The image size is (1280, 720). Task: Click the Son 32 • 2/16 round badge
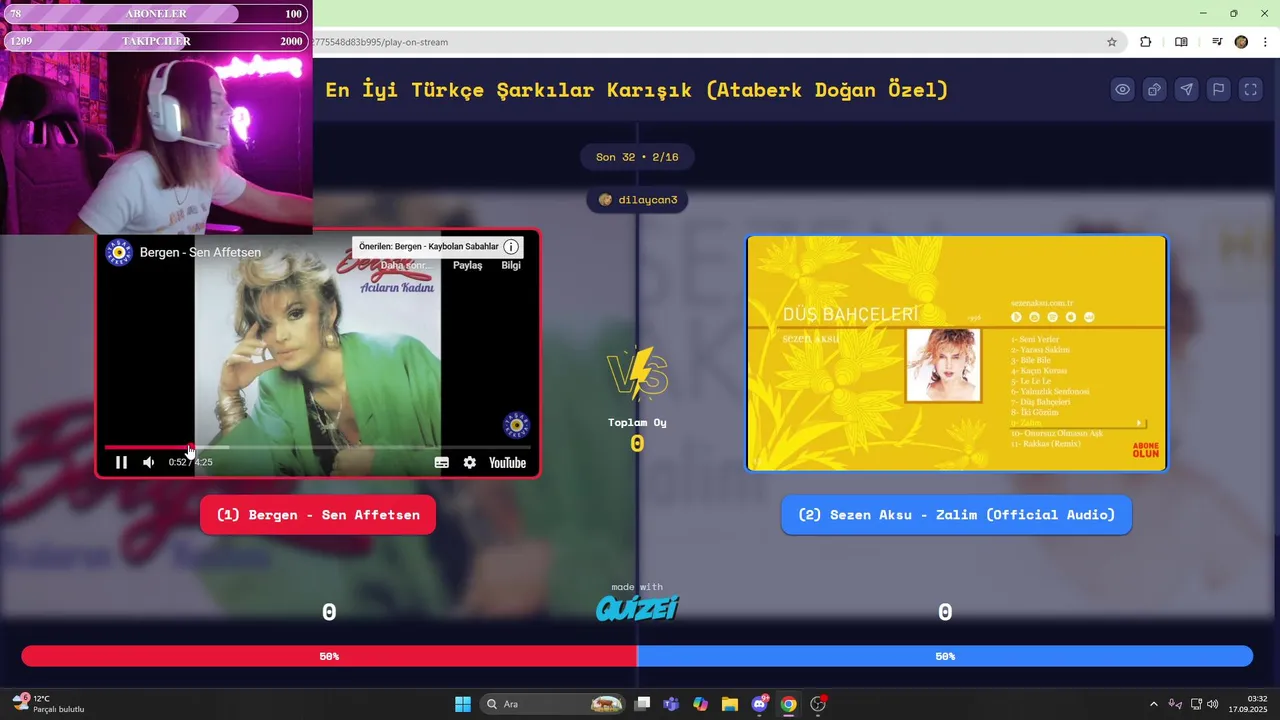pos(637,157)
